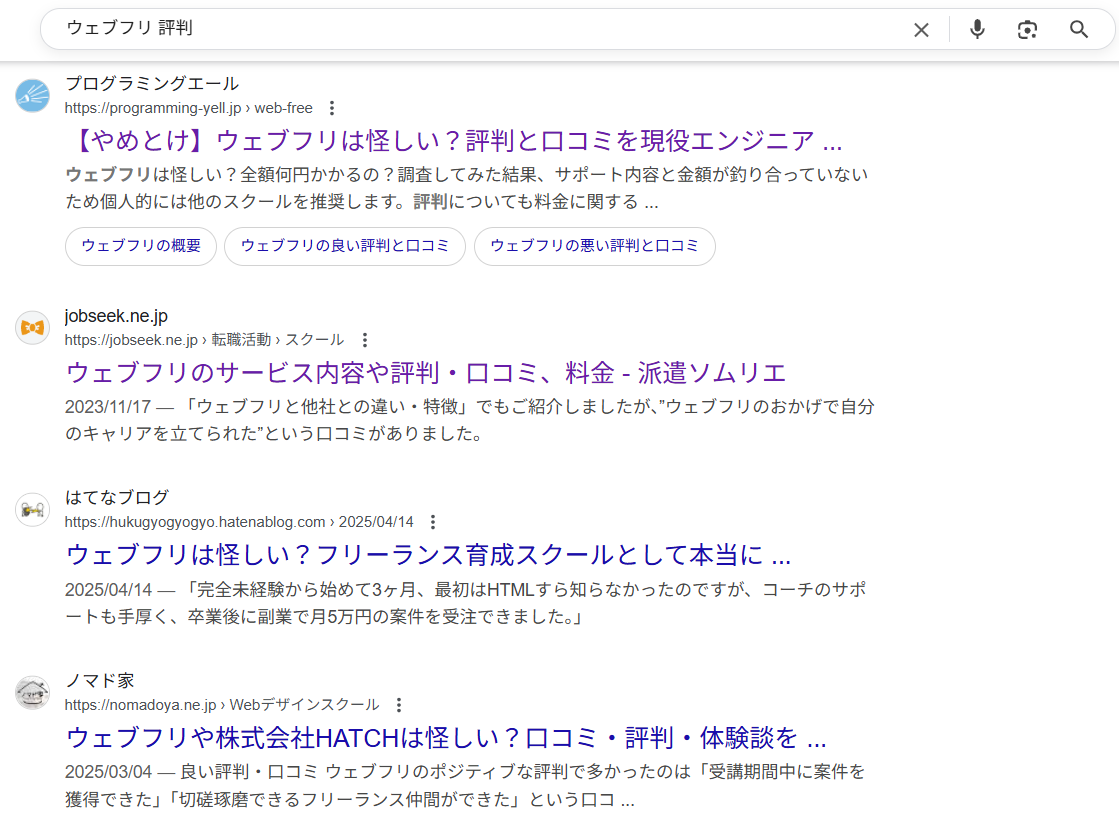Open the 【やめとけ】ウェブフリは怪しい result title

[454, 141]
